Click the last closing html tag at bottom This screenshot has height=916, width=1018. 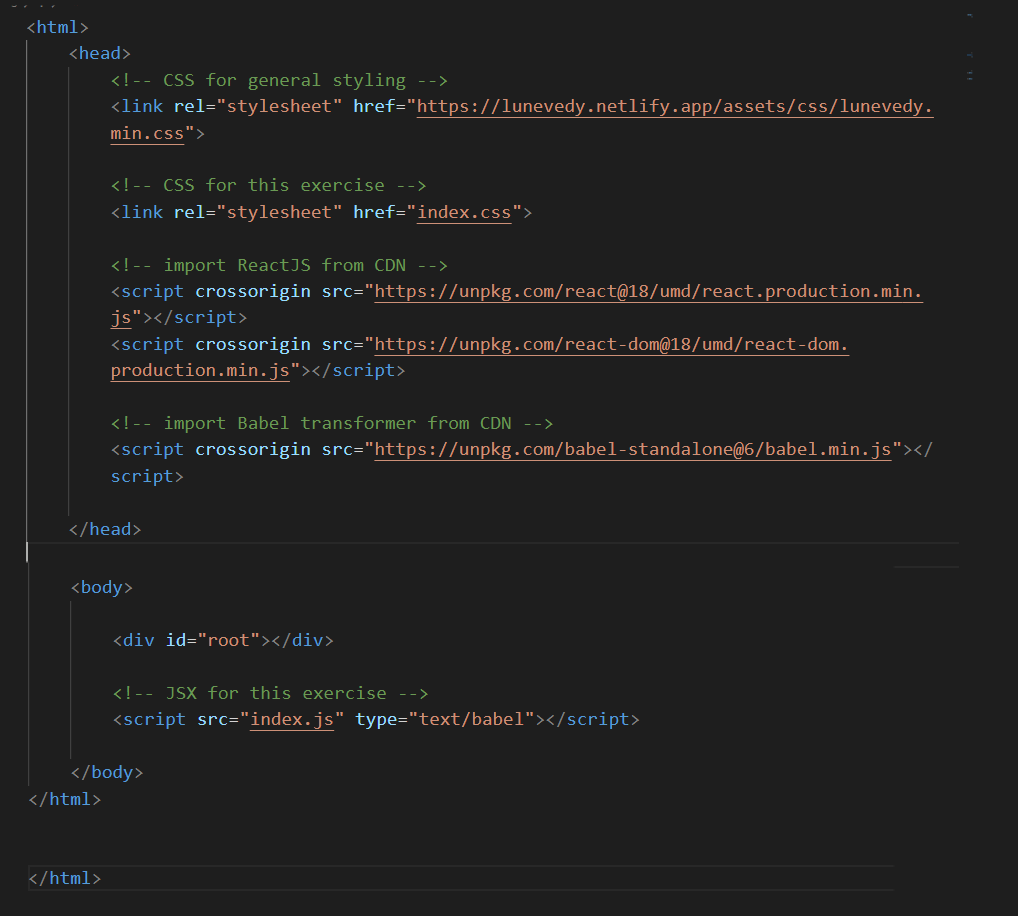coord(65,878)
